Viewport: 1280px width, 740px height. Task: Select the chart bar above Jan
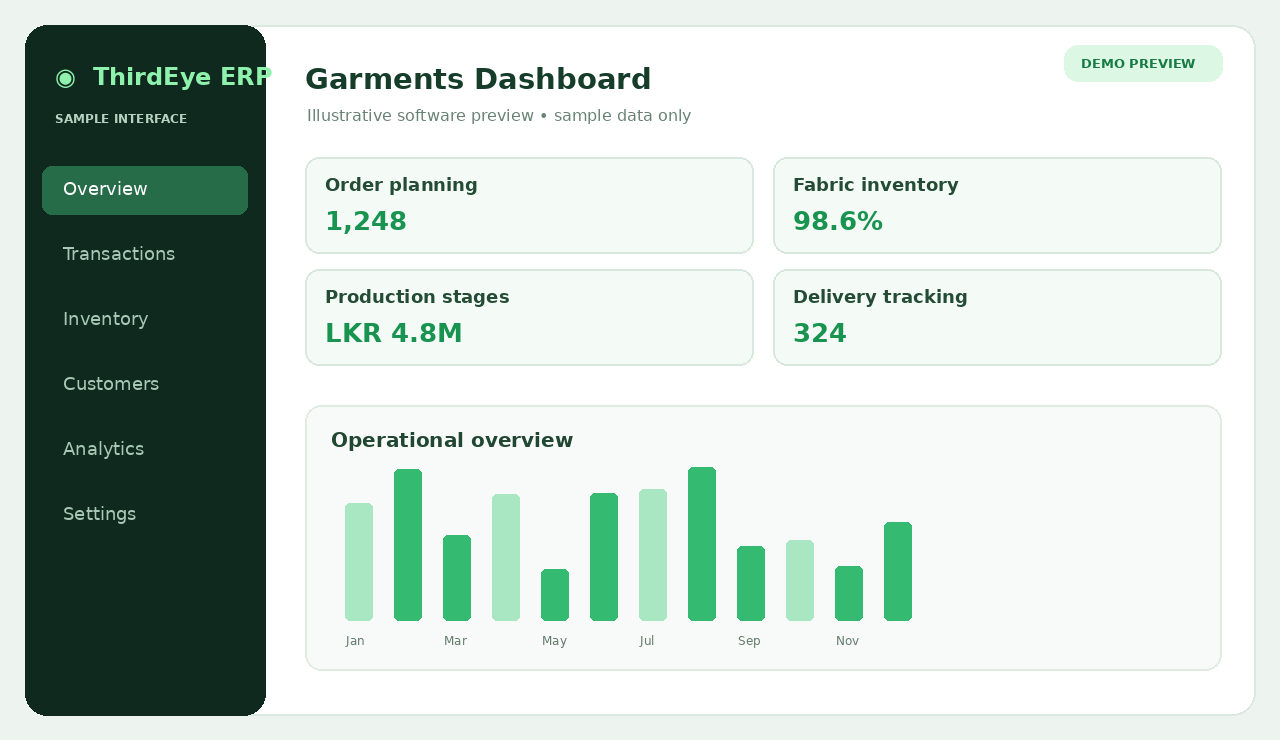pos(359,562)
